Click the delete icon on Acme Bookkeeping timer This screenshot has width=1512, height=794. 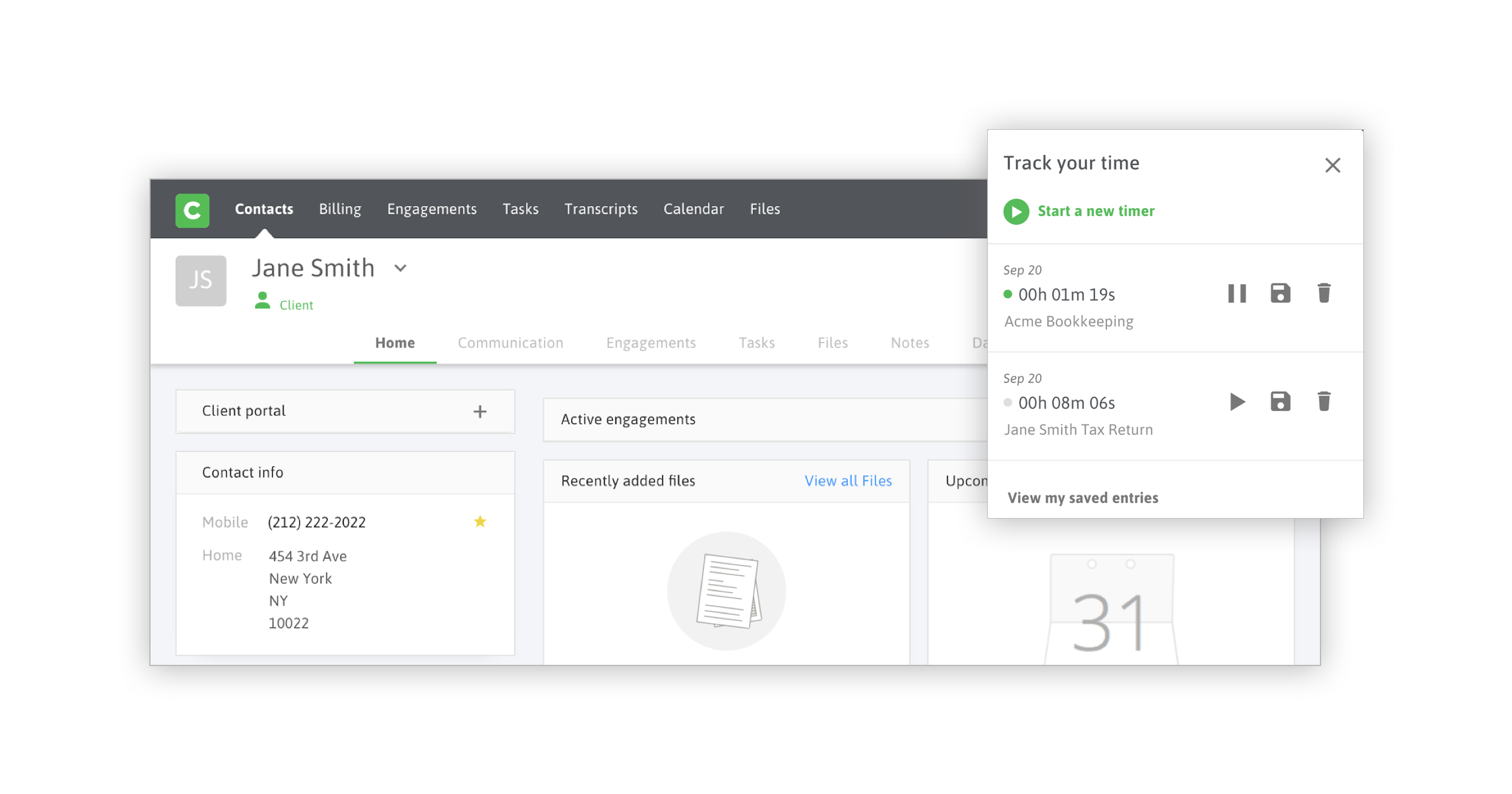click(x=1324, y=293)
